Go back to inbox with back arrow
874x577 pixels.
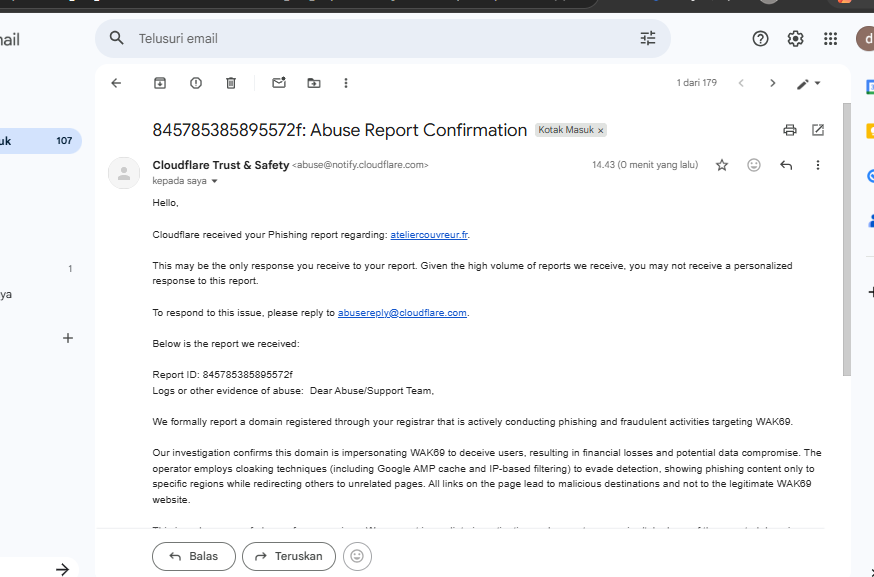point(116,83)
